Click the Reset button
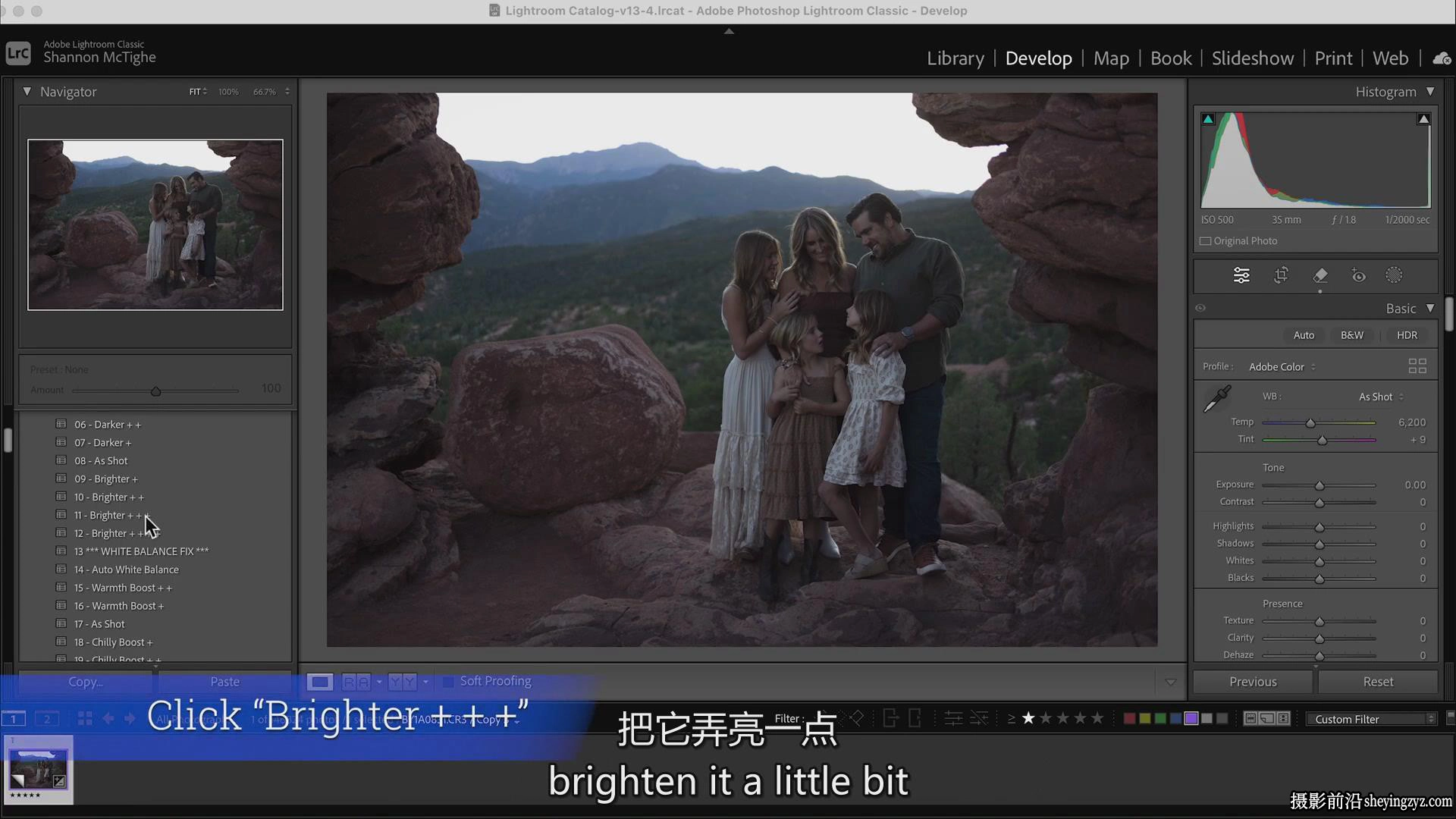The height and width of the screenshot is (819, 1456). coord(1378,682)
